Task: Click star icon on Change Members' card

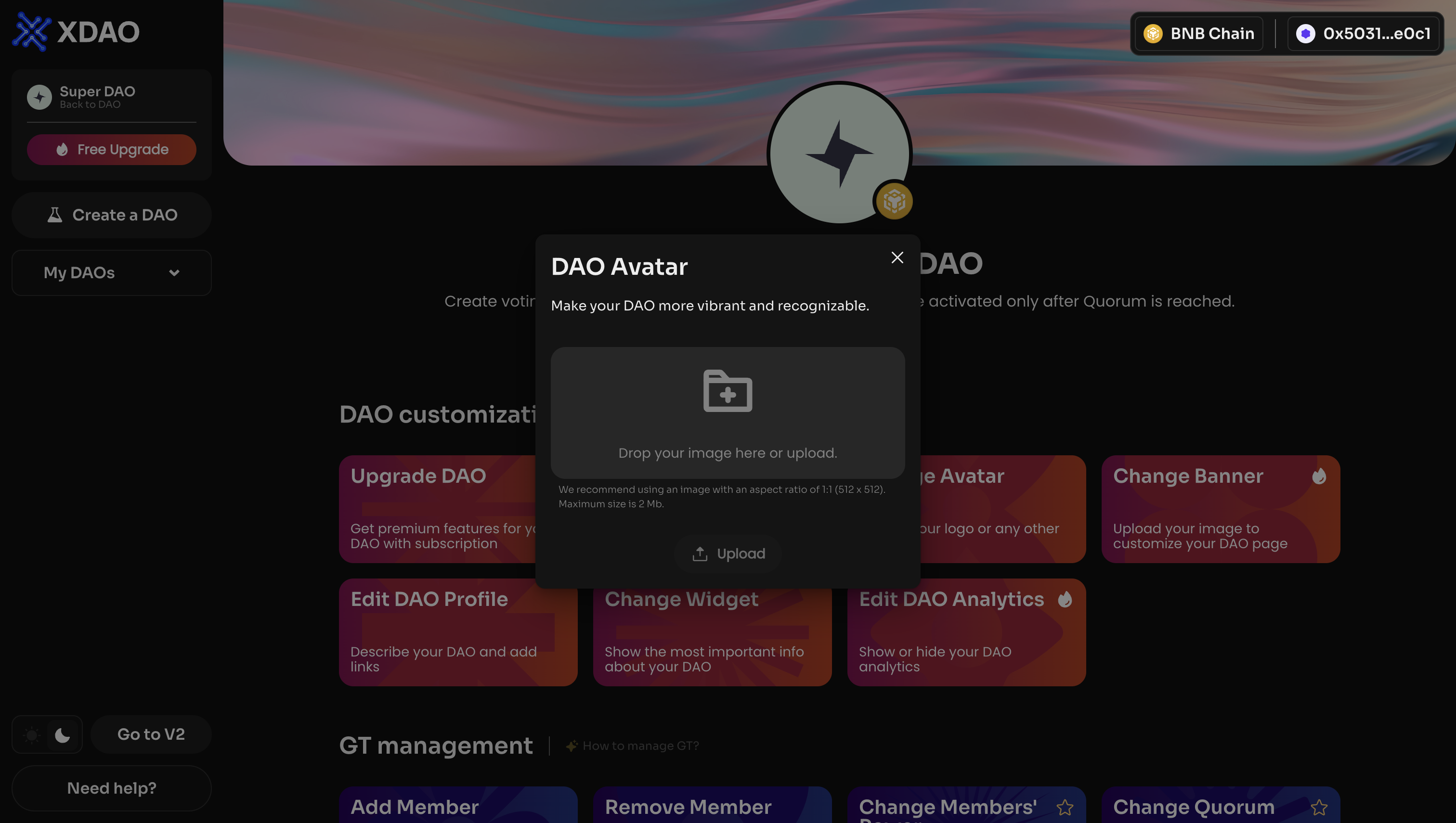Action: coord(1065,807)
